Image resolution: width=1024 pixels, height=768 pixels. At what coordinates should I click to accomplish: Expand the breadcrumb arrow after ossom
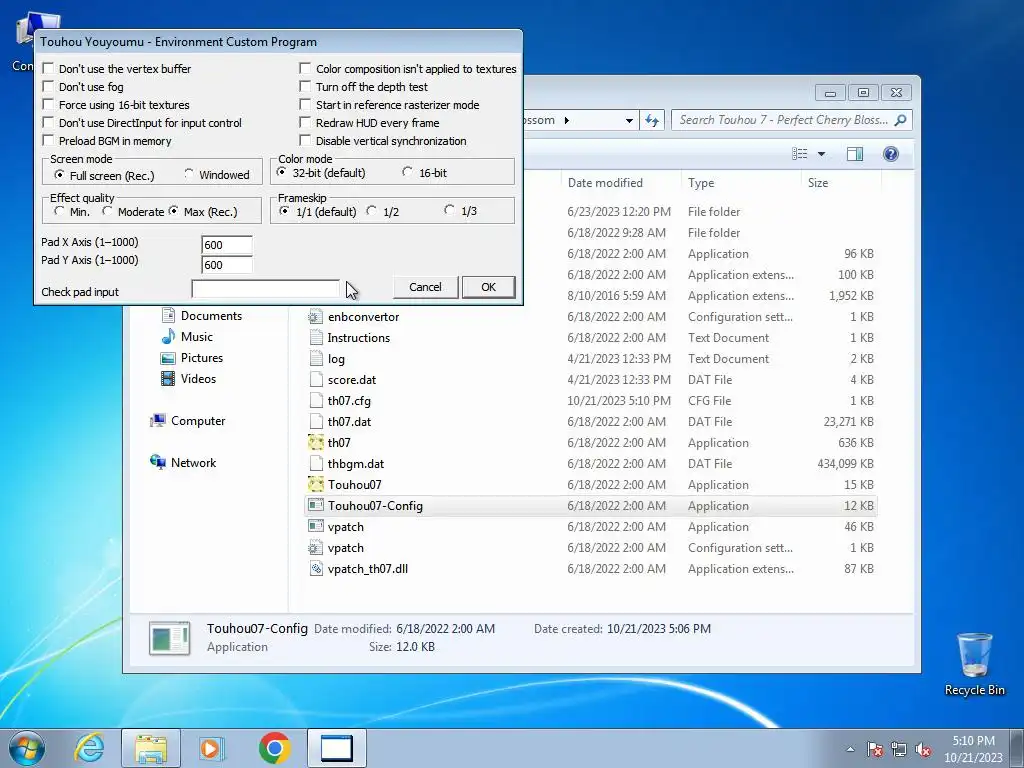[x=566, y=120]
